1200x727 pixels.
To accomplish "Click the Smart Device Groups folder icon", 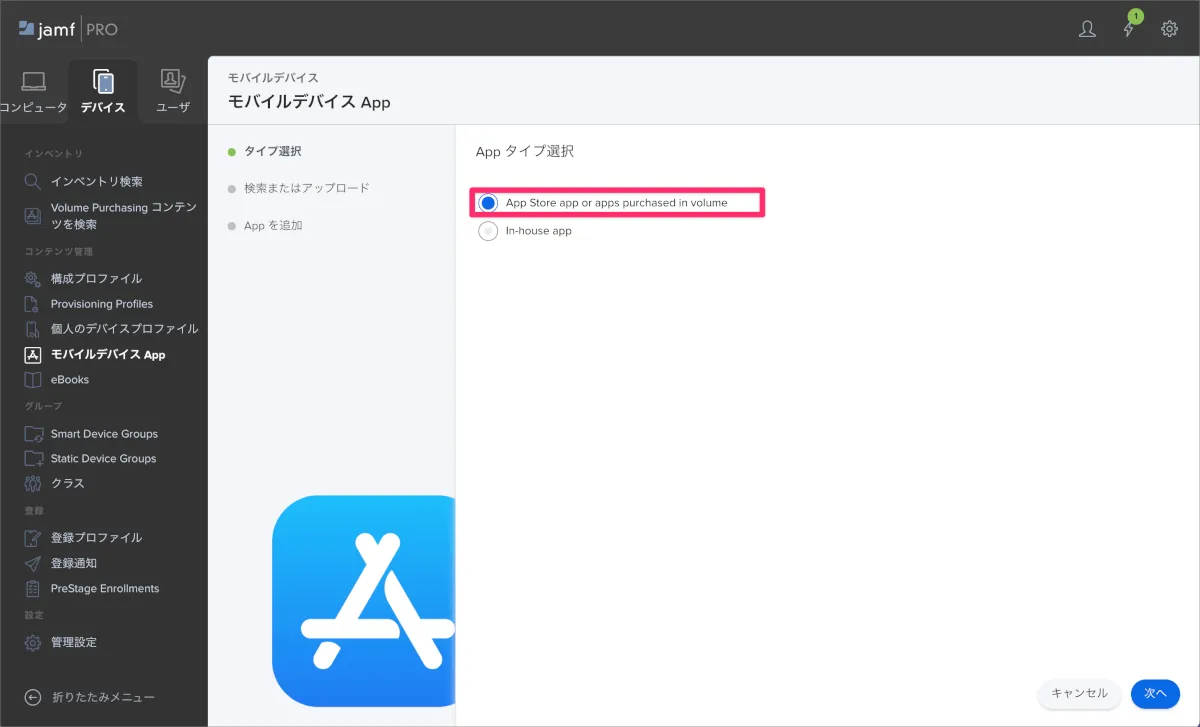I will coord(33,434).
